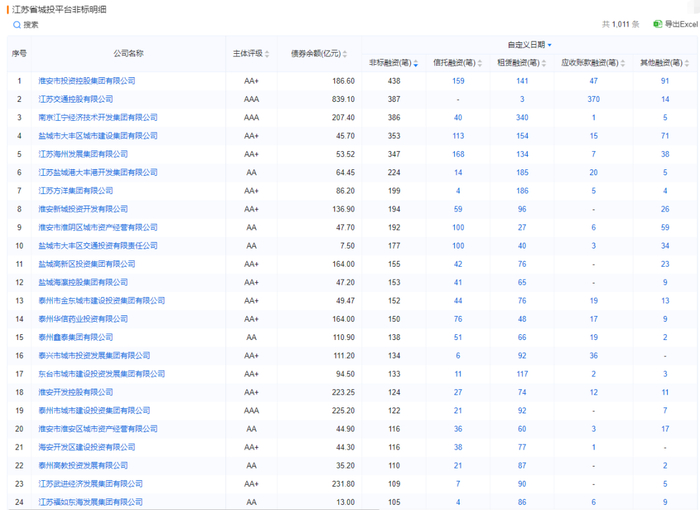700x510 pixels.
Task: Click the horizontal scrollbar at table bottom
Action: [x=192, y=509]
